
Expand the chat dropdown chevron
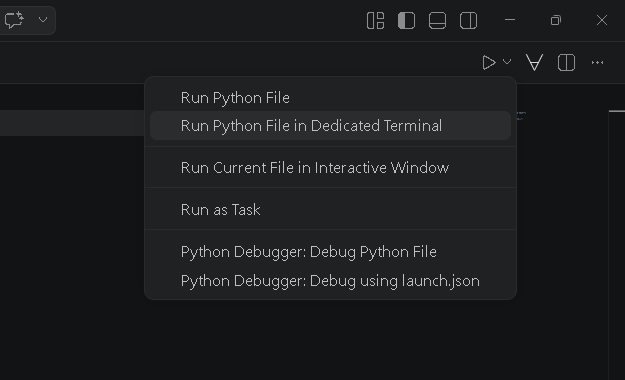click(43, 20)
